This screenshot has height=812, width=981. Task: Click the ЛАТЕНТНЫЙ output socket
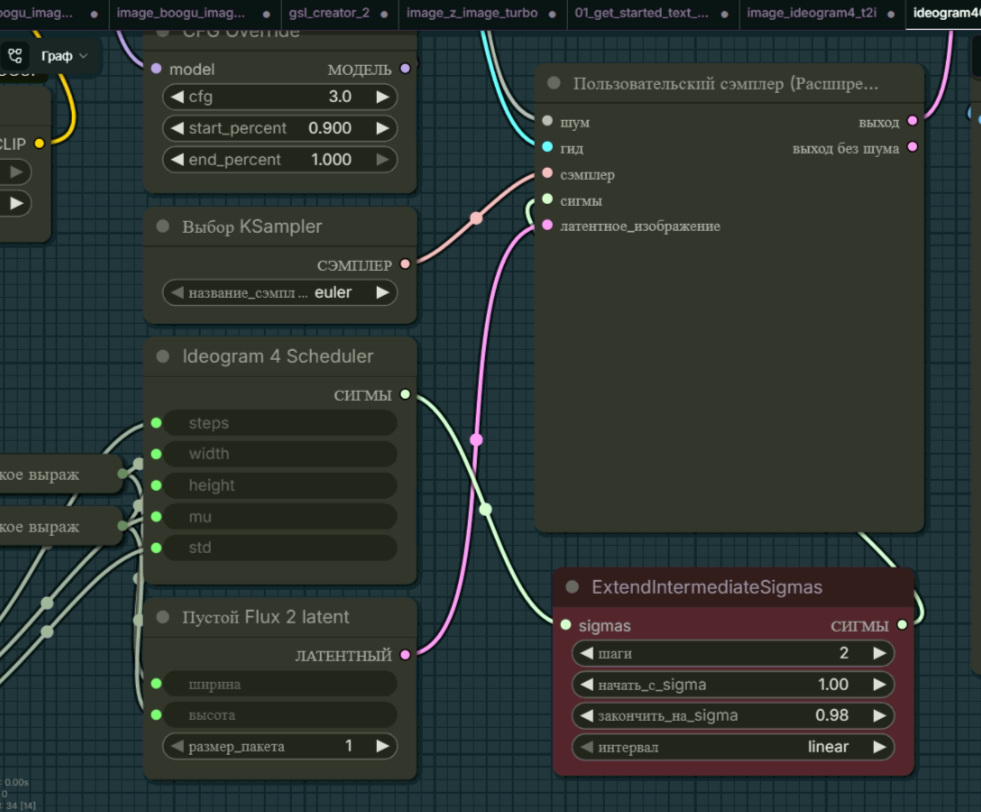tap(405, 655)
